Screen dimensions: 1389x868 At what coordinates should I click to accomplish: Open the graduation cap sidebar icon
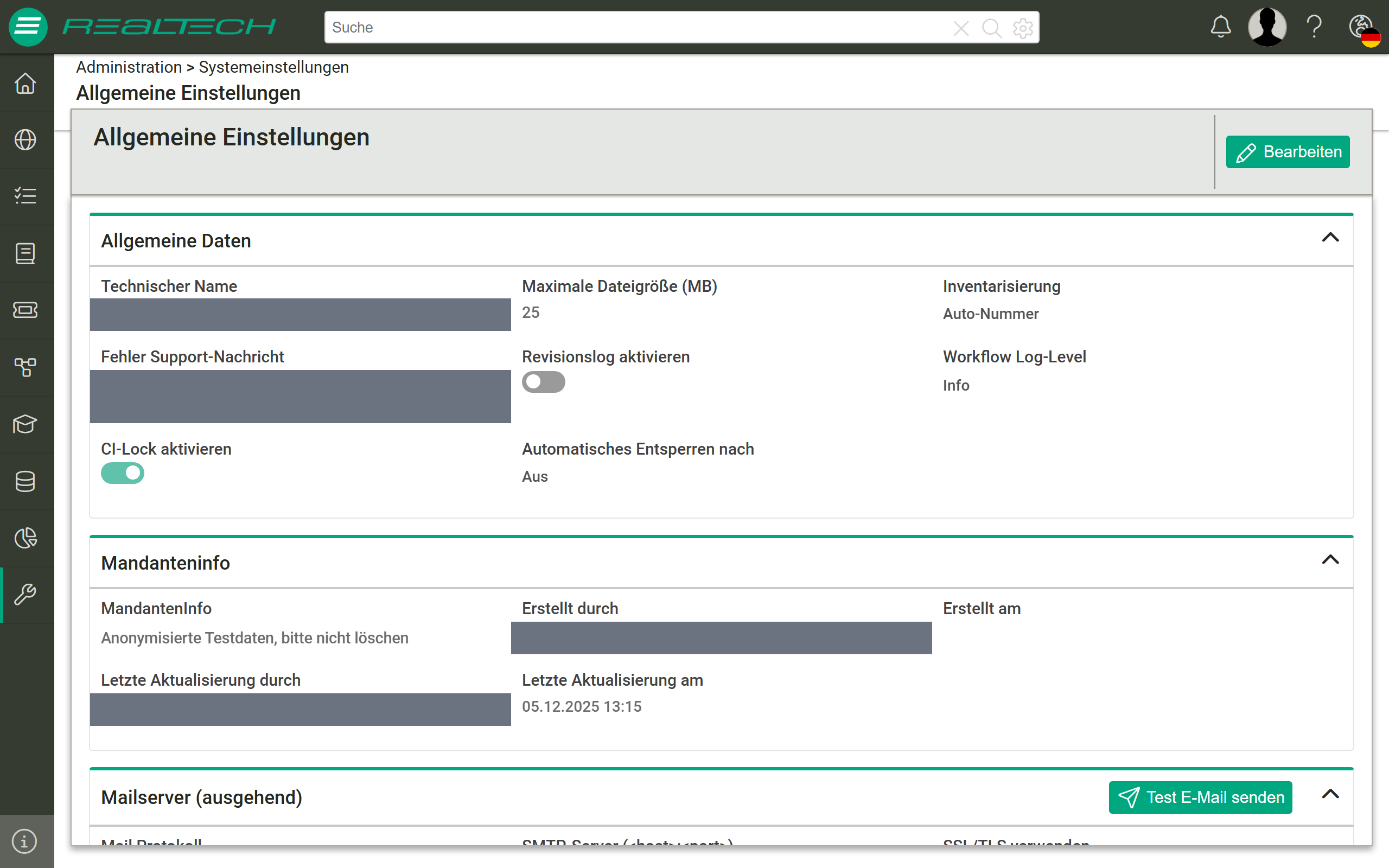[x=26, y=424]
